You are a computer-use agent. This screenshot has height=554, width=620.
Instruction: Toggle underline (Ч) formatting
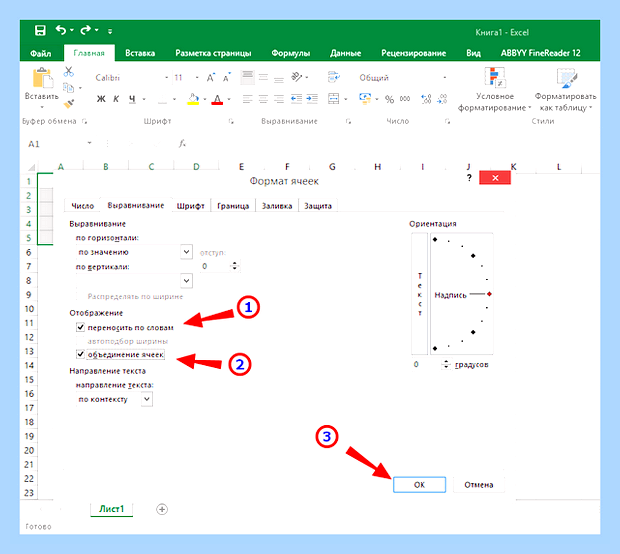132,99
